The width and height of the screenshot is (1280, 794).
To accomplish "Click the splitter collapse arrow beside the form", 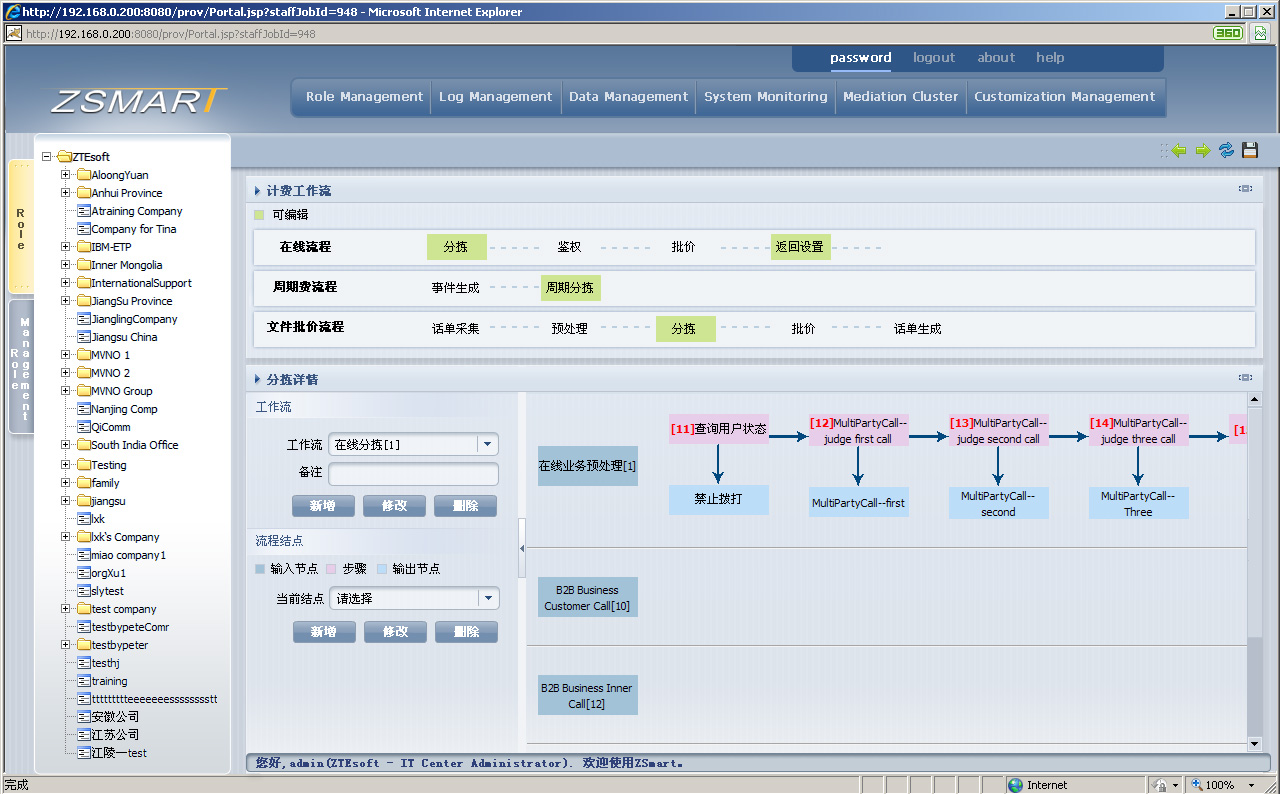I will (x=522, y=549).
